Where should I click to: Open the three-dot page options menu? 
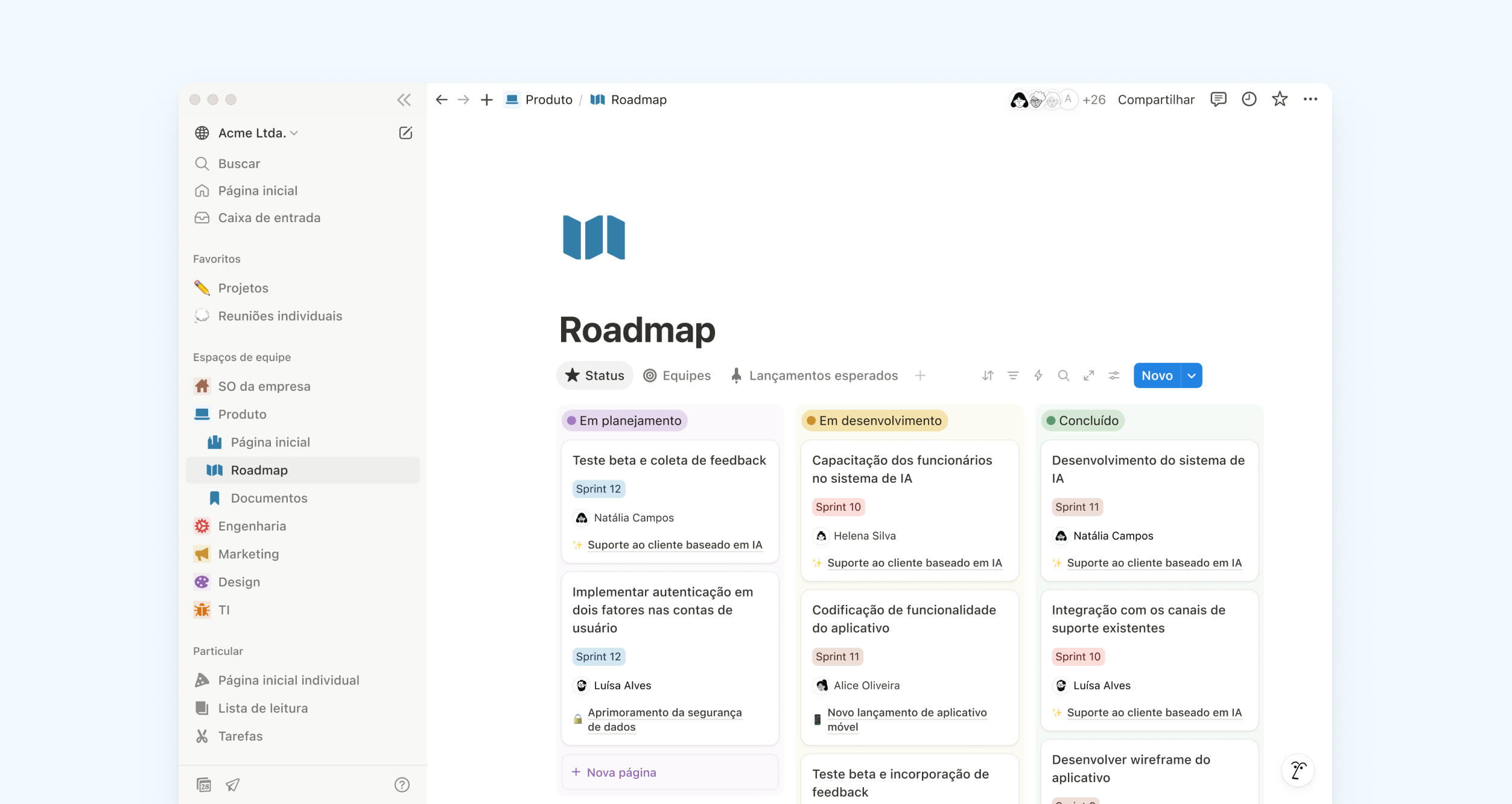pyautogui.click(x=1310, y=100)
